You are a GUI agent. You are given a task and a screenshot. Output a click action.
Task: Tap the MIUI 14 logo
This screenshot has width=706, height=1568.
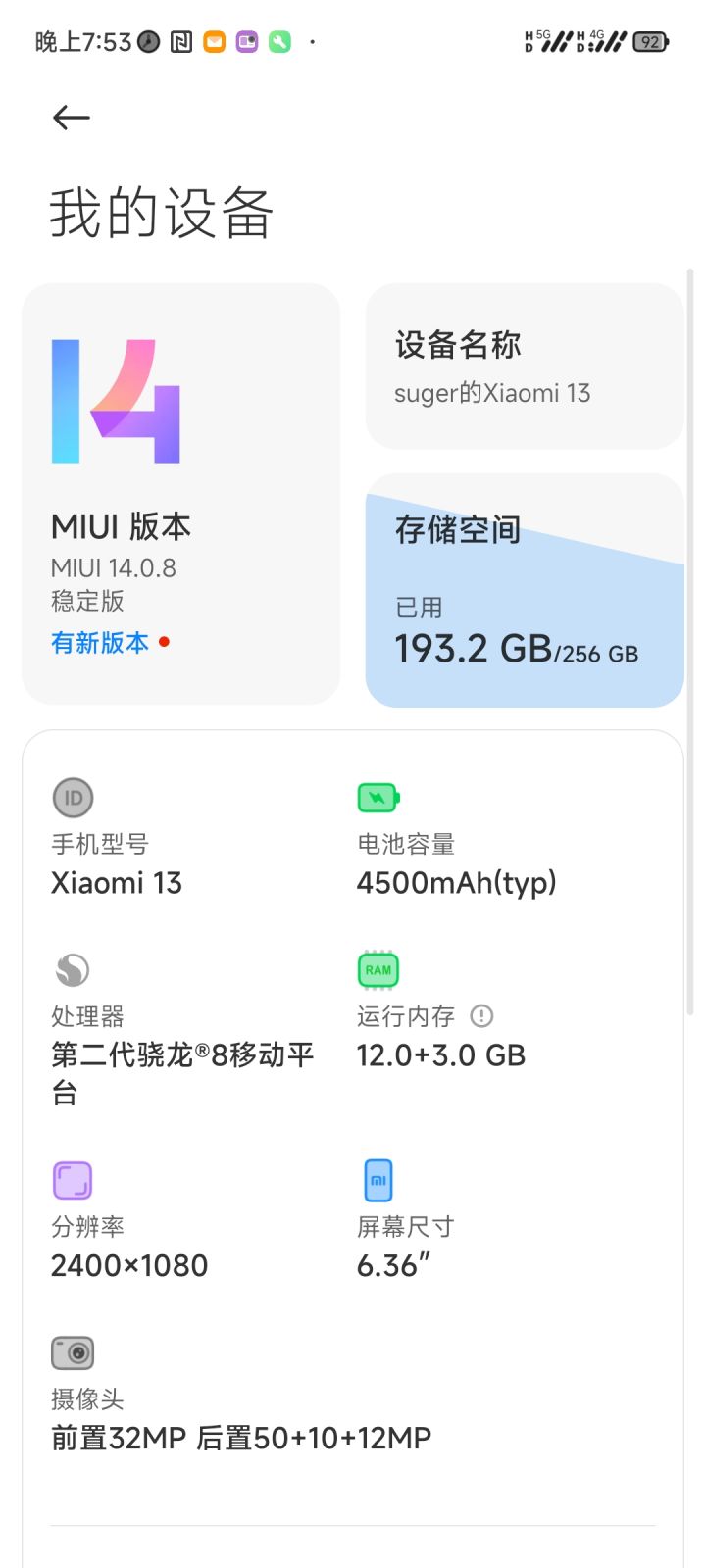[x=116, y=401]
